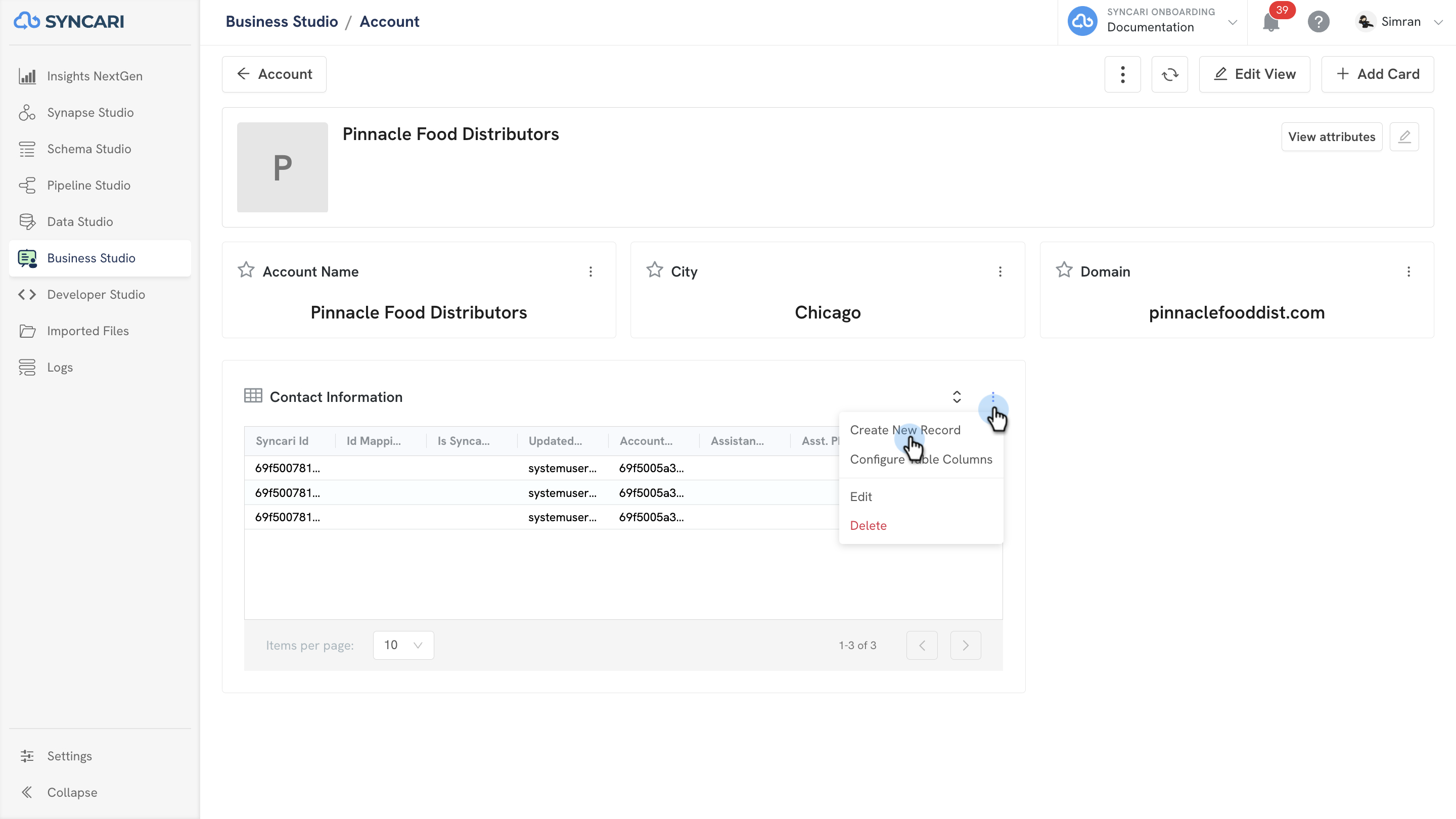
Task: Select Configure Table Columns
Action: click(x=921, y=460)
